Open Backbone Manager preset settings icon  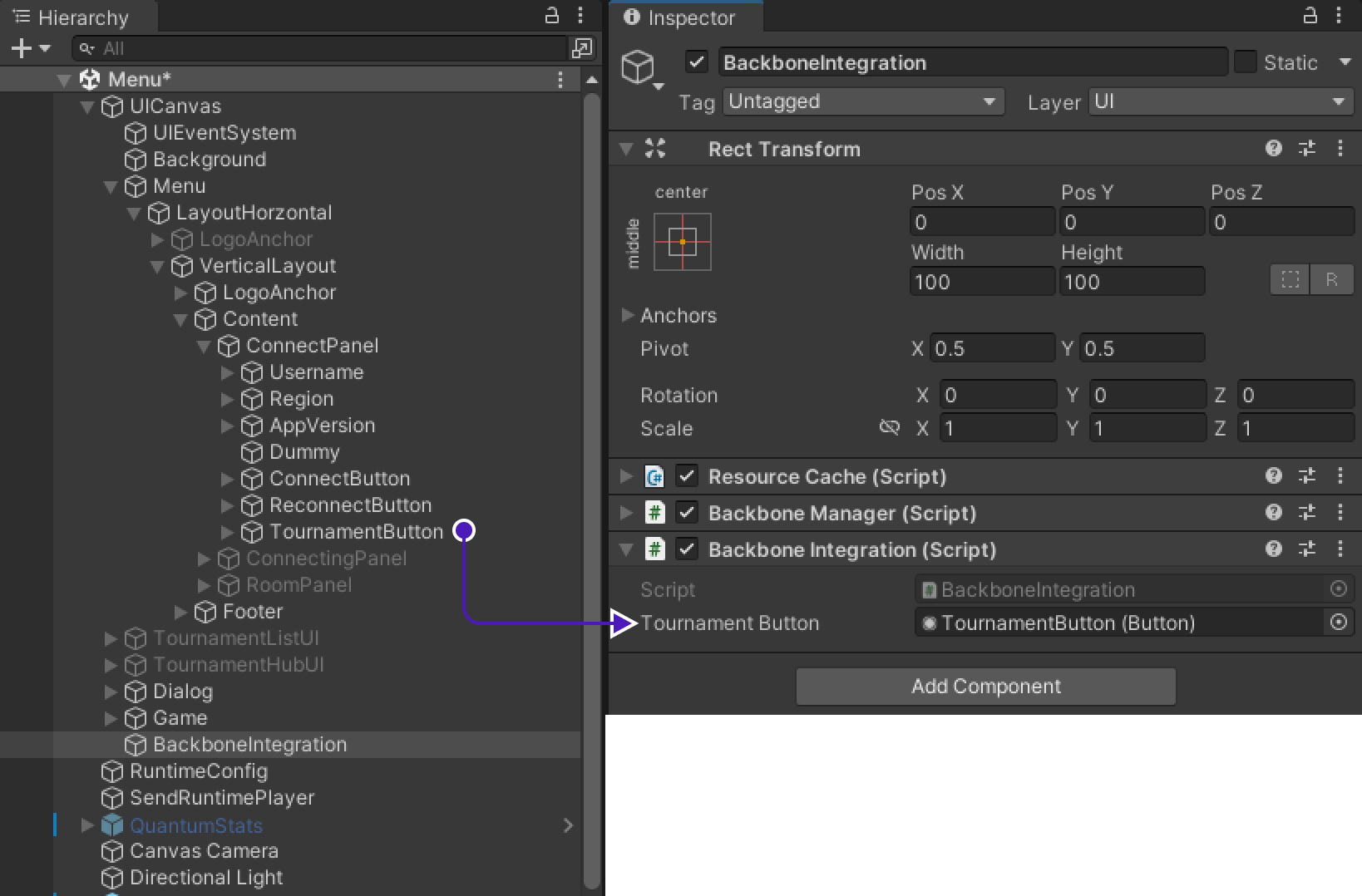coord(1307,513)
